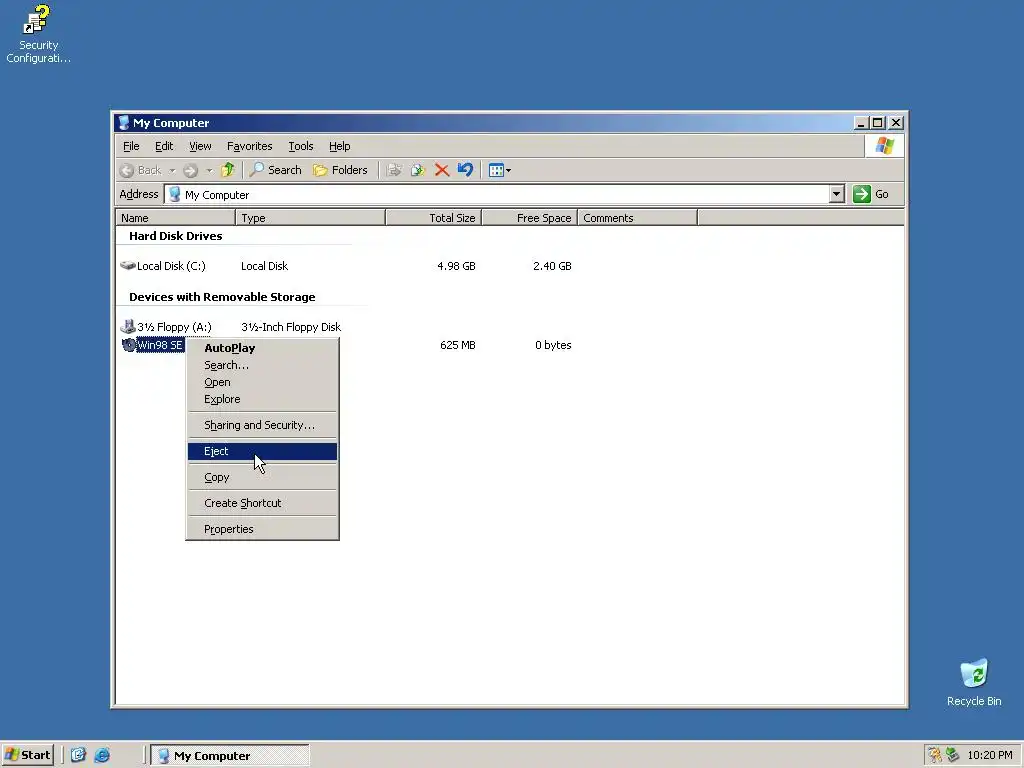The width and height of the screenshot is (1024, 768).
Task: Click Eject in the context menu
Action: [x=263, y=451]
